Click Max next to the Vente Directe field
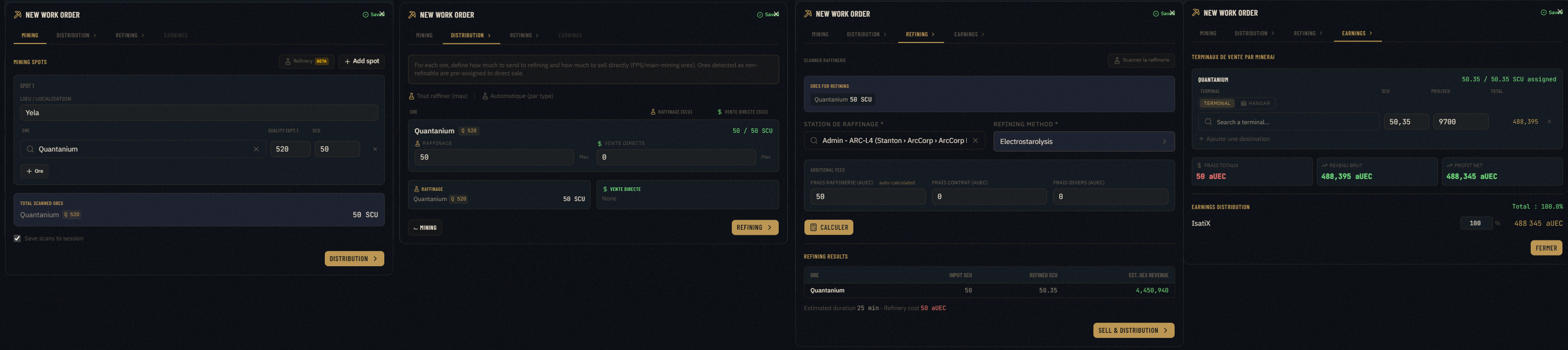1568x350 pixels. pyautogui.click(x=766, y=157)
